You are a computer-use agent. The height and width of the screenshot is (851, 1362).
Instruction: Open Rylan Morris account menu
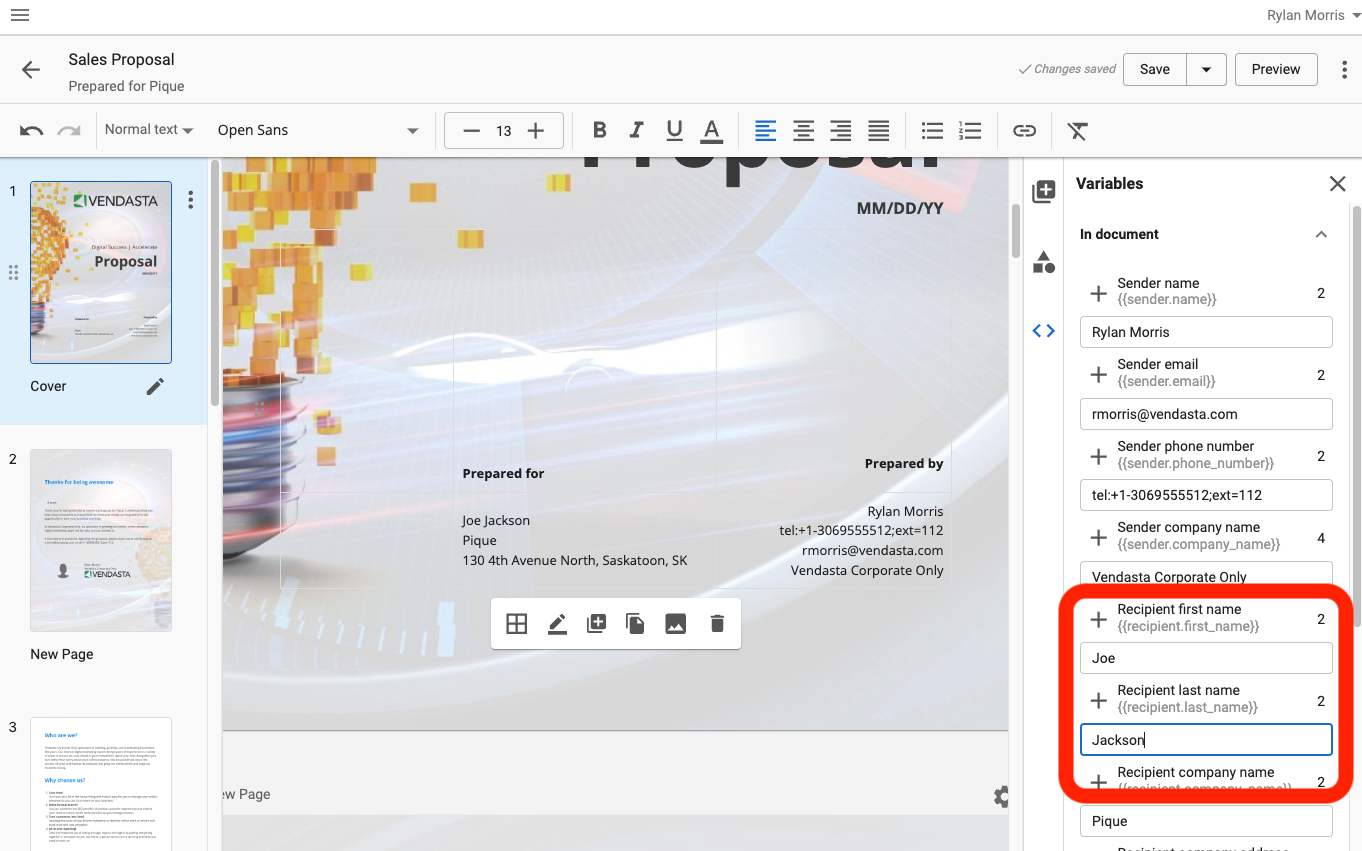point(1312,15)
